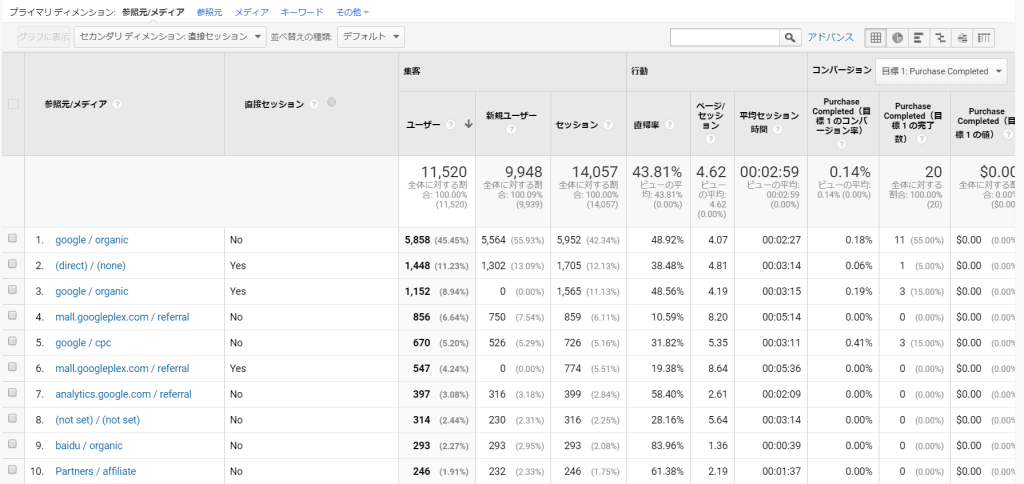Sort by セッション column header
1024x484 pixels.
(x=577, y=125)
